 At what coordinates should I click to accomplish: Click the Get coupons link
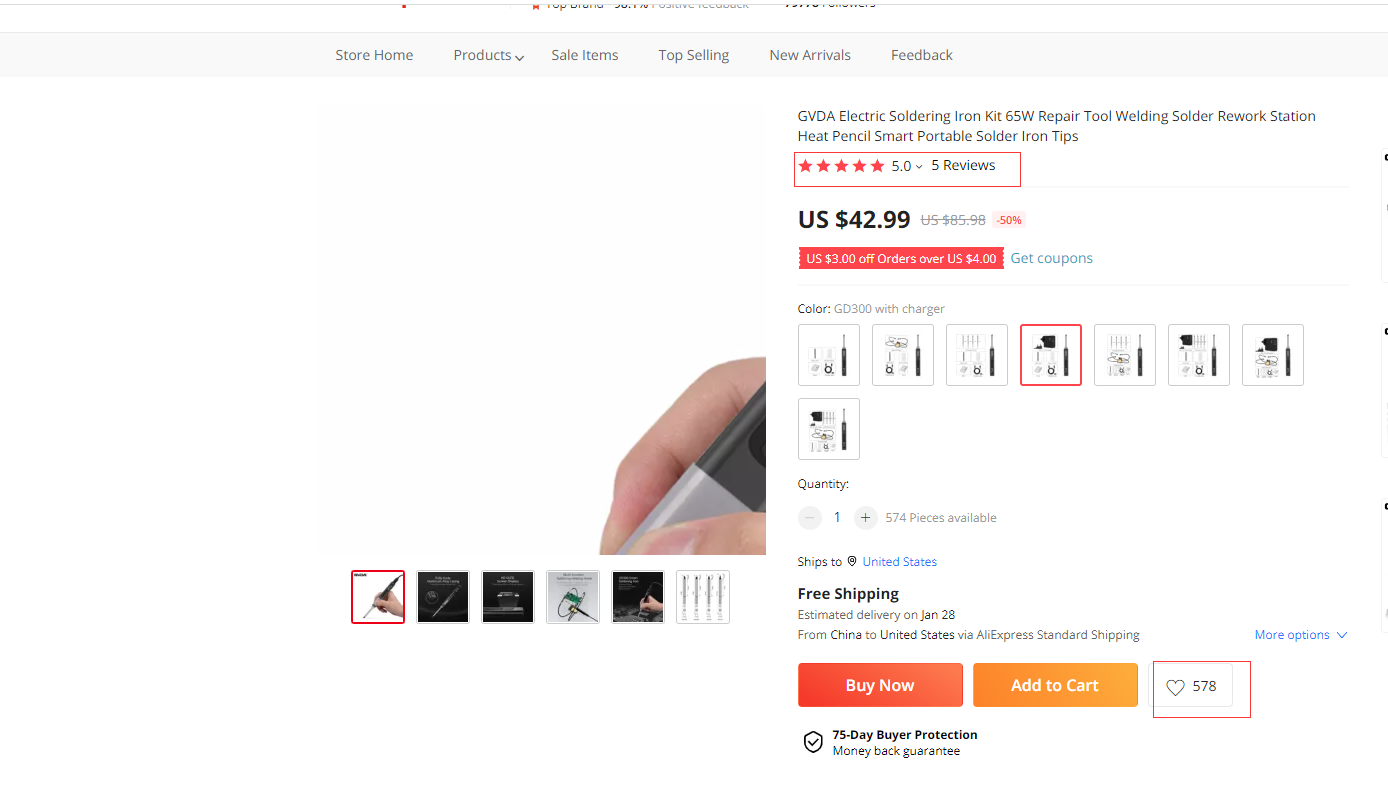(x=1051, y=258)
